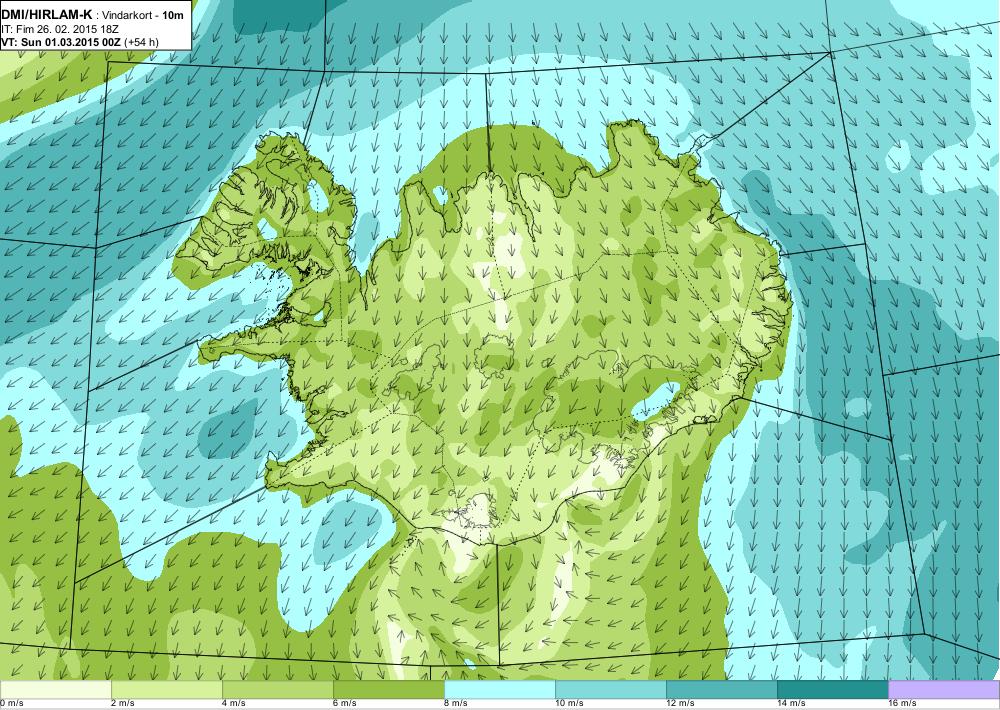The width and height of the screenshot is (1000, 710).
Task: Click the '0 m/s' legend label
Action: (x=11, y=704)
